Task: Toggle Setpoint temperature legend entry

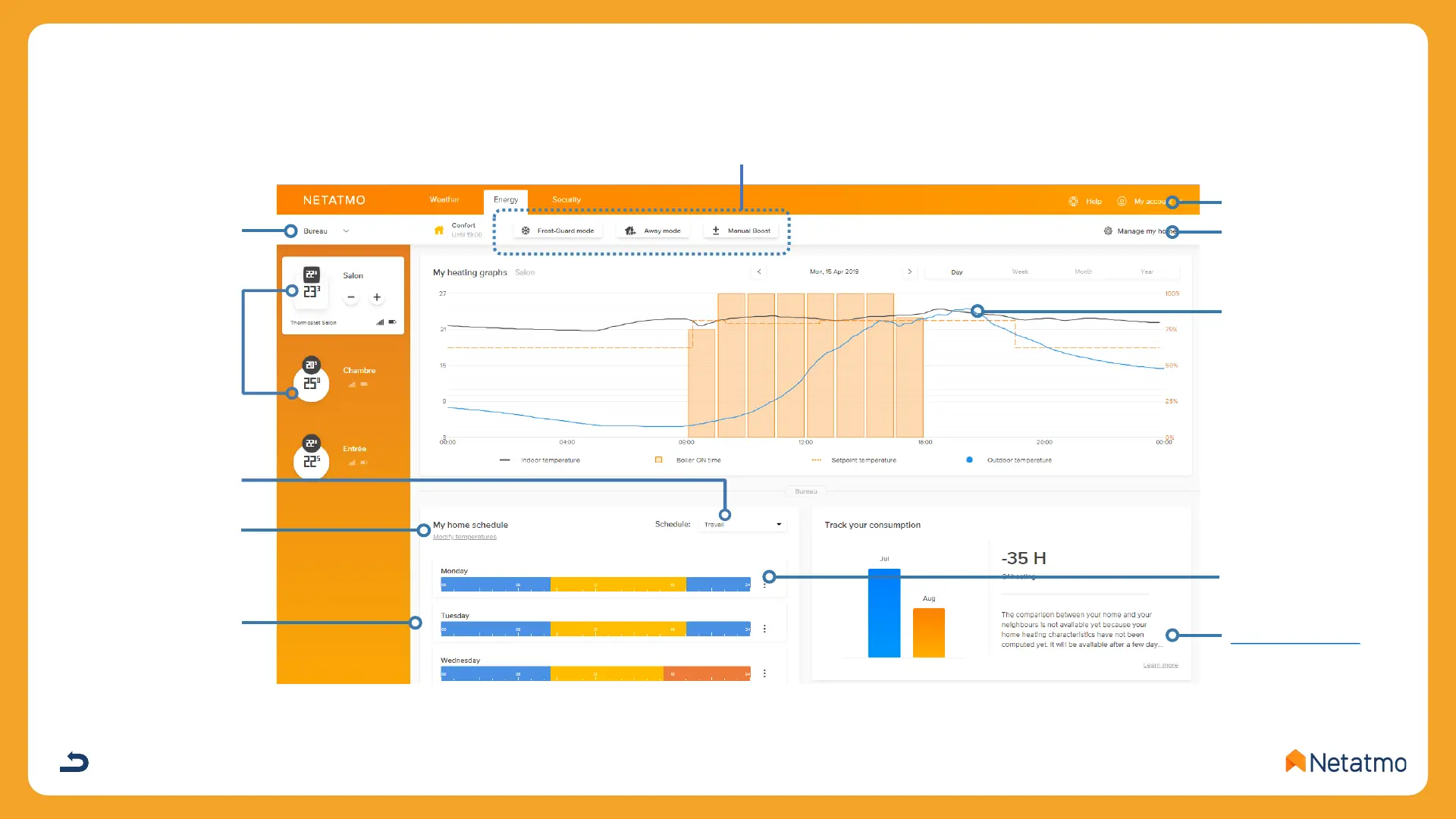Action: click(854, 460)
